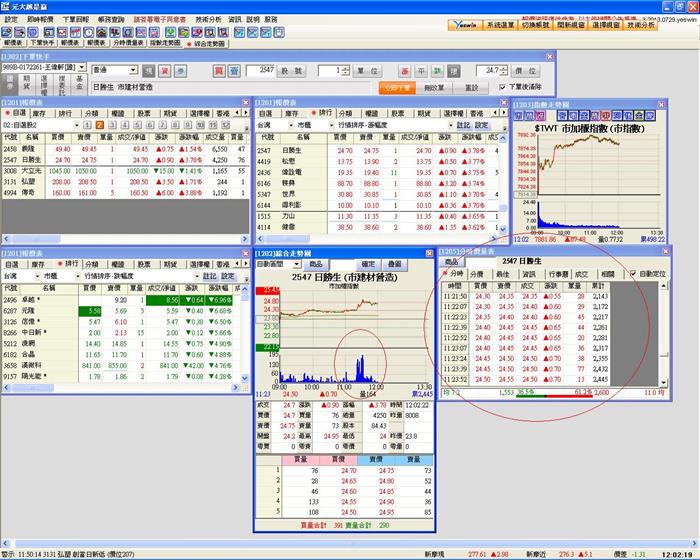Toggle the 自動定位 checkbox
The height and width of the screenshot is (560, 700).
tap(633, 273)
